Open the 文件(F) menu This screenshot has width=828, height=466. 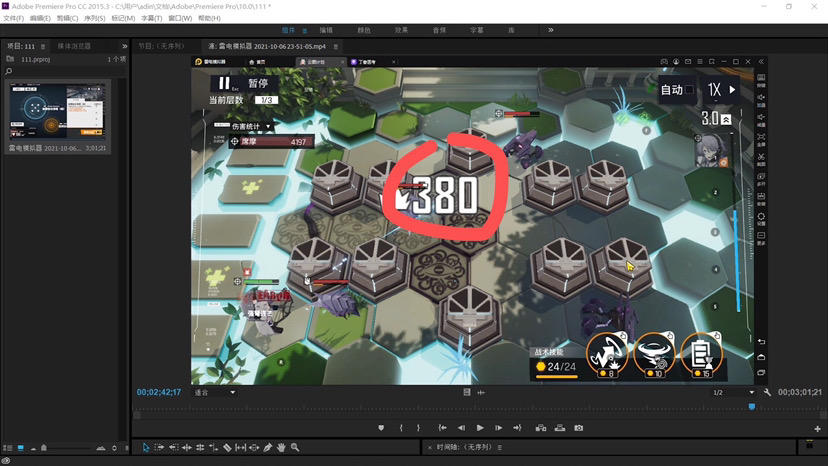click(x=13, y=18)
